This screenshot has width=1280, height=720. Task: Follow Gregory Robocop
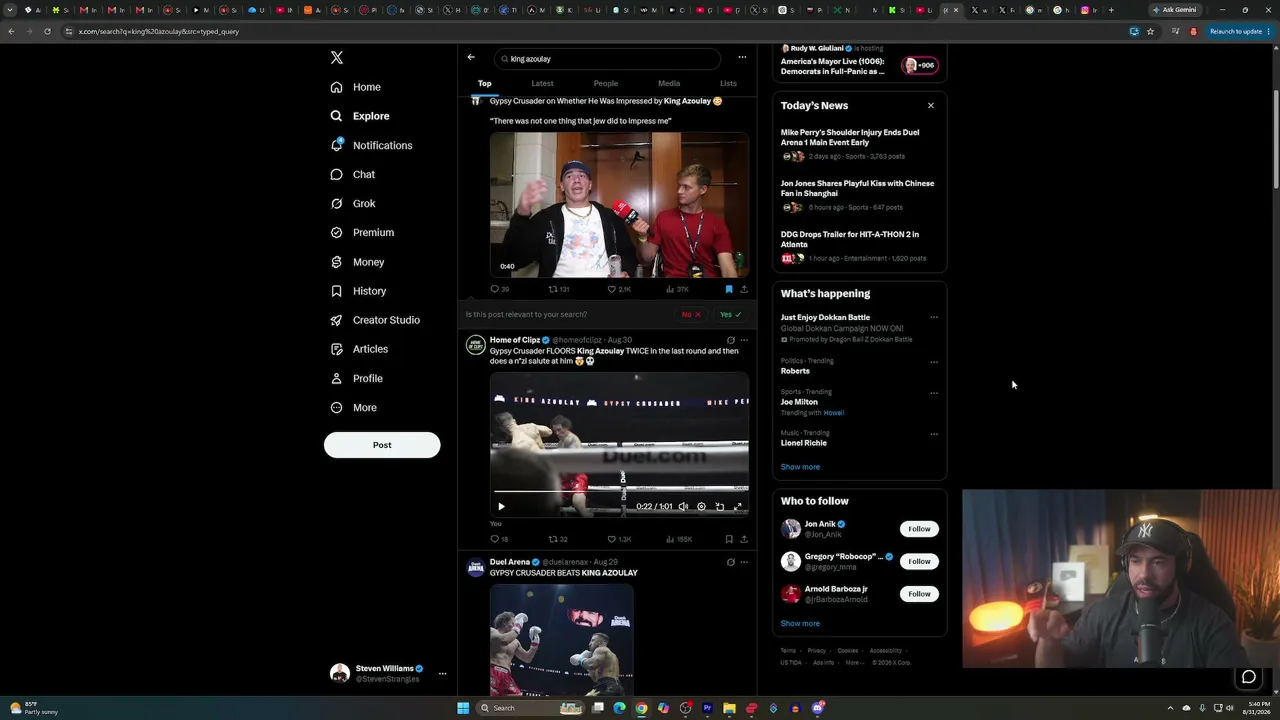(919, 562)
